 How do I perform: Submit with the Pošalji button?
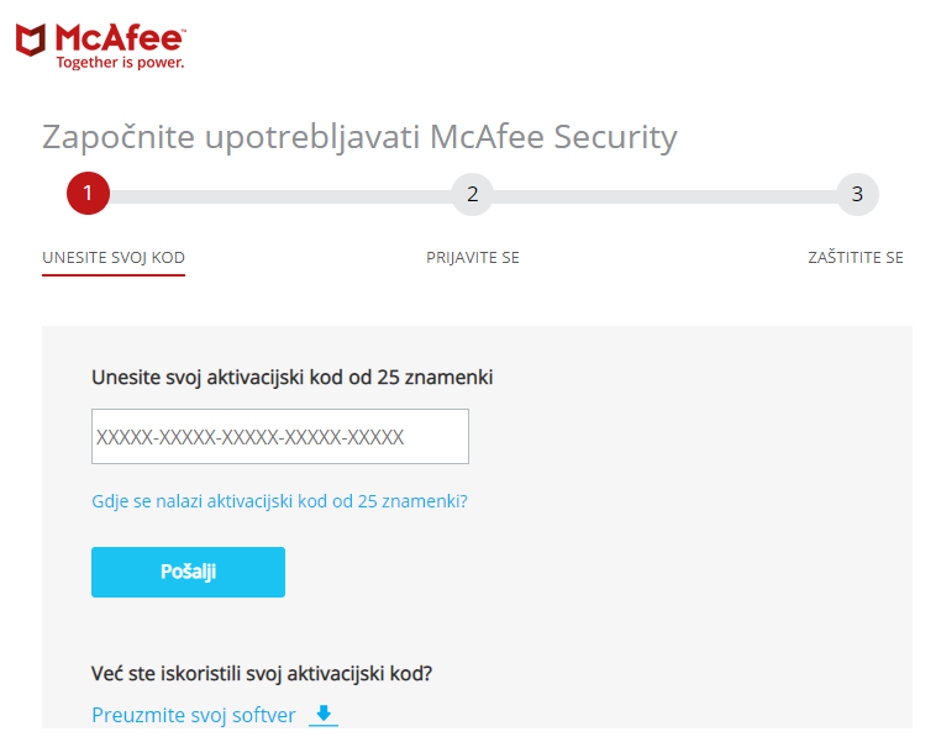tap(188, 572)
